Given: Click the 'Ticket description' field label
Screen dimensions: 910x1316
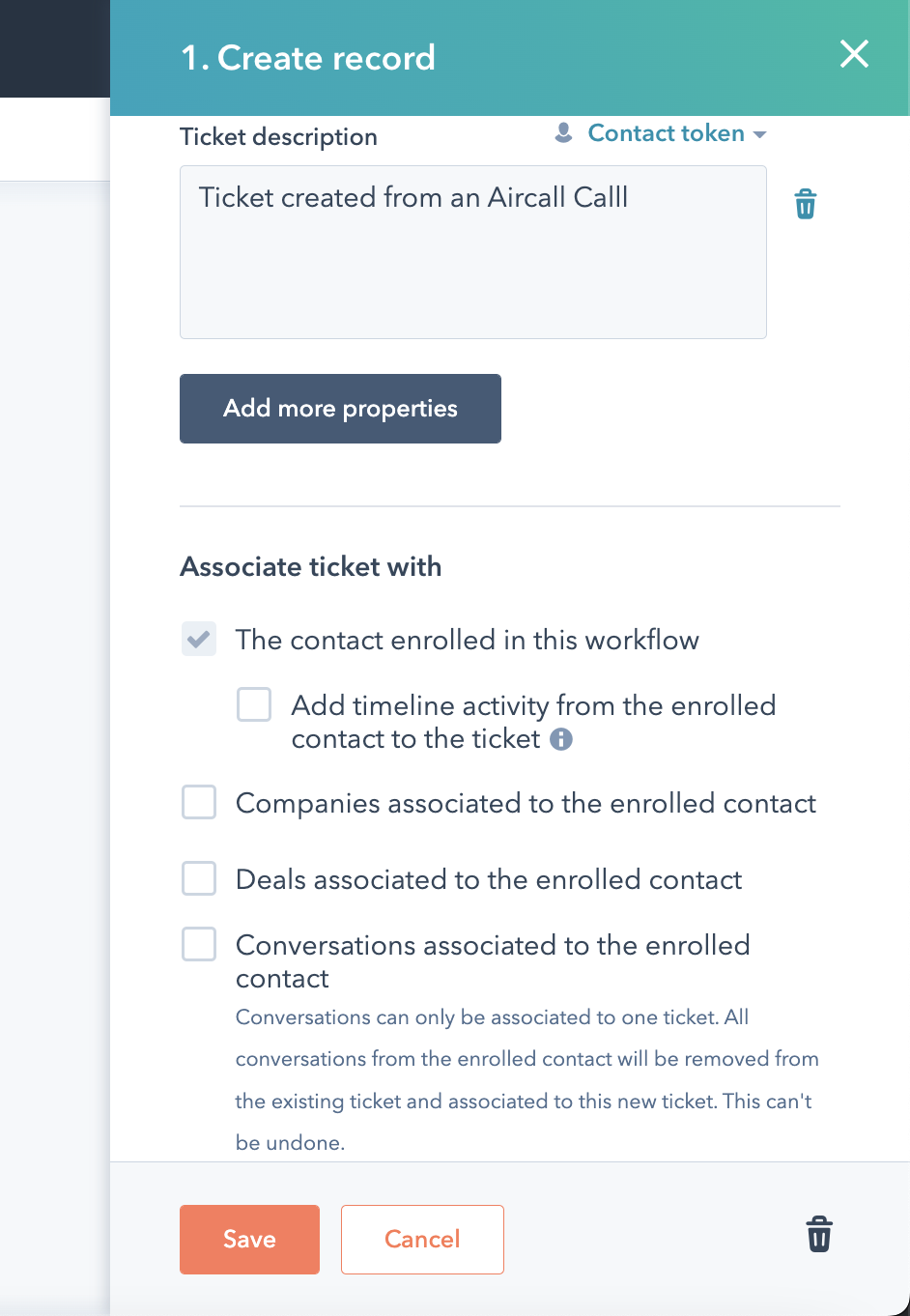Looking at the screenshot, I should 278,137.
